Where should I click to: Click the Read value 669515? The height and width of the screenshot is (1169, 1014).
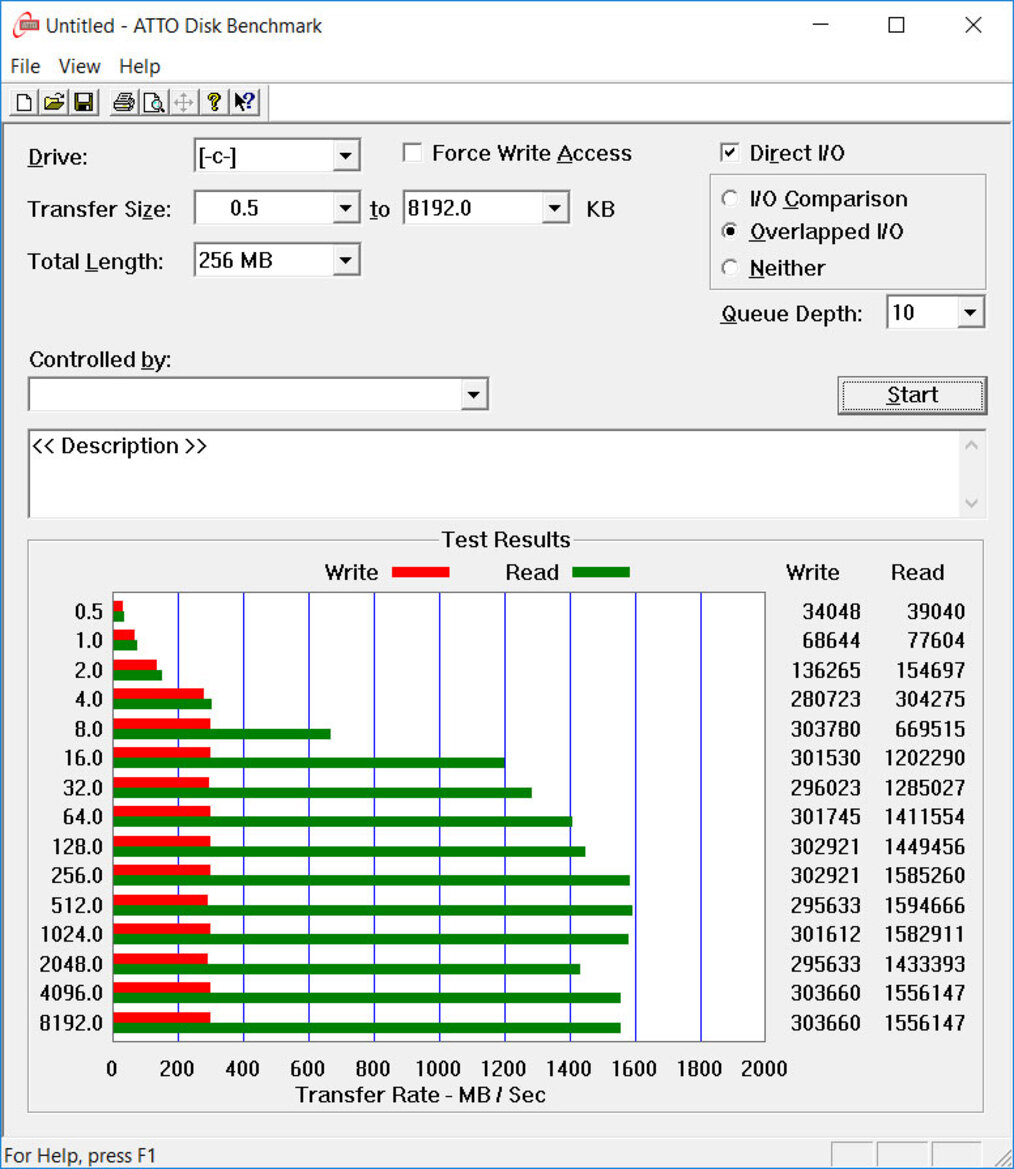coord(930,728)
